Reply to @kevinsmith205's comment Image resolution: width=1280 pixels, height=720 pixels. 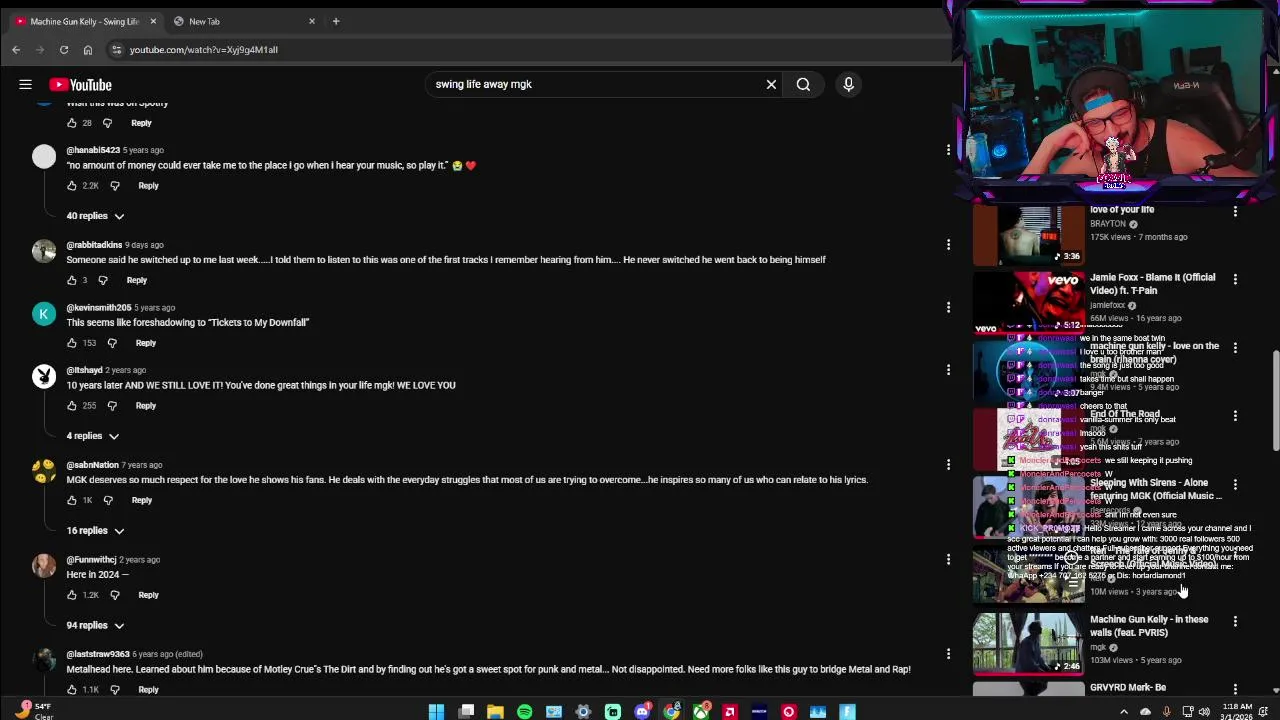point(145,343)
